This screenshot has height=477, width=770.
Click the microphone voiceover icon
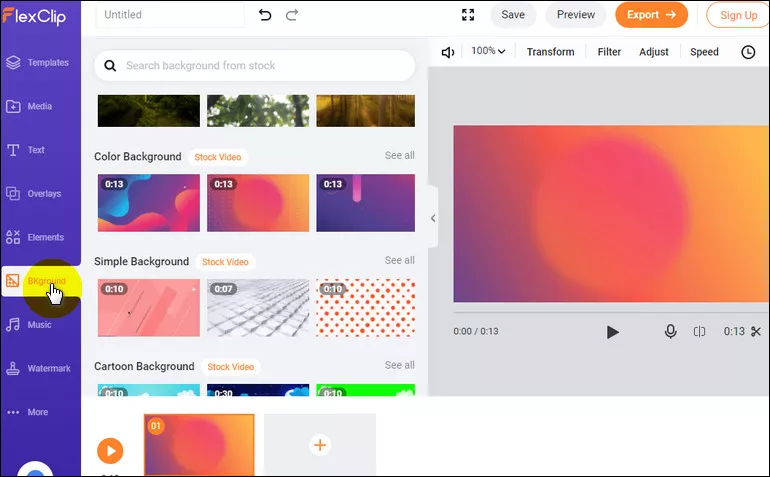click(670, 332)
